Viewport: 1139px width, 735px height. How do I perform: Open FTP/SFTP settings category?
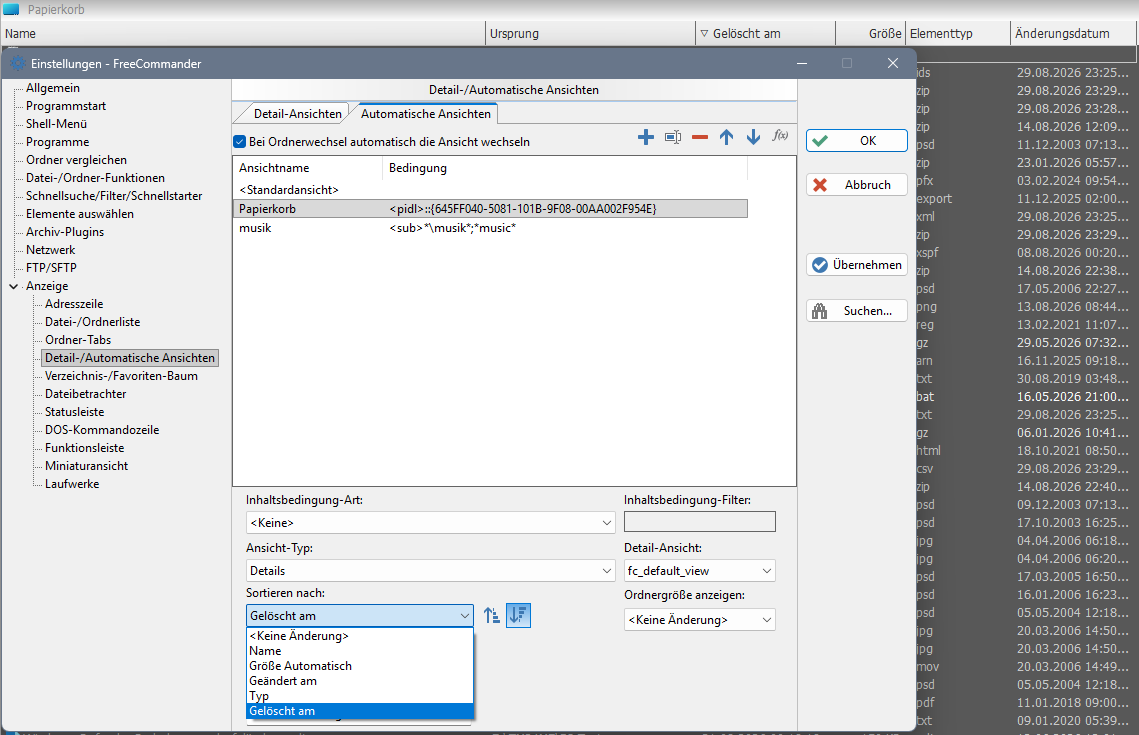[x=51, y=268]
